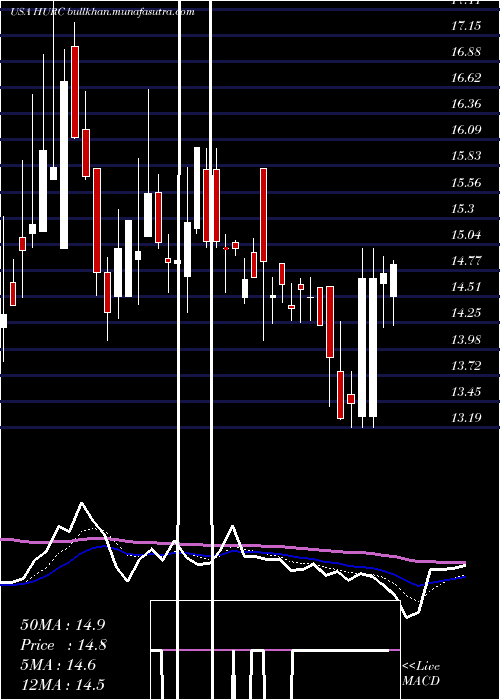Click the 'USA HURC bullkhan.munafasutra.com' chart title
This screenshot has width=500, height=700.
point(103,12)
